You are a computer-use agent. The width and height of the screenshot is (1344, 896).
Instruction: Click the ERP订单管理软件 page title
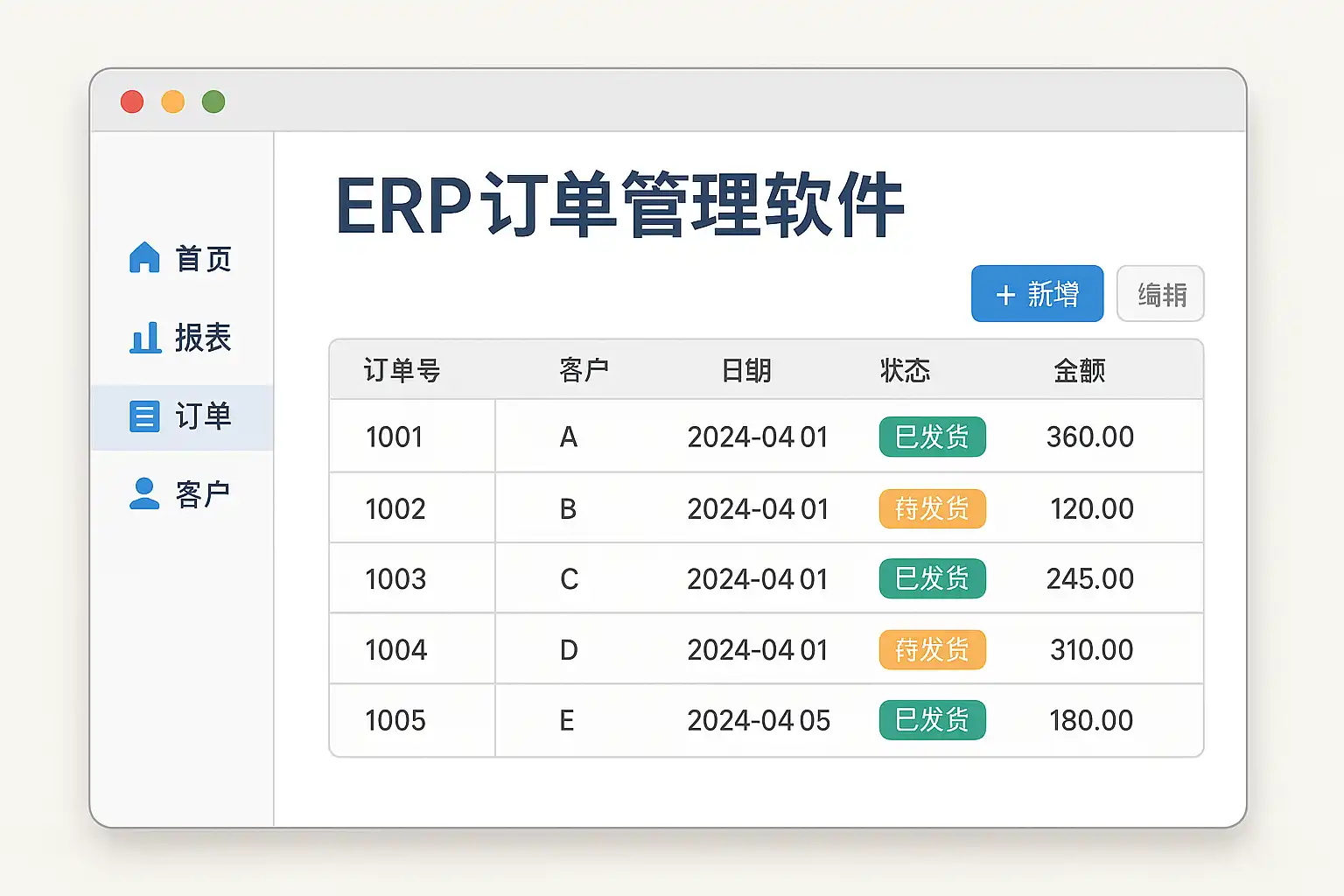coord(620,206)
